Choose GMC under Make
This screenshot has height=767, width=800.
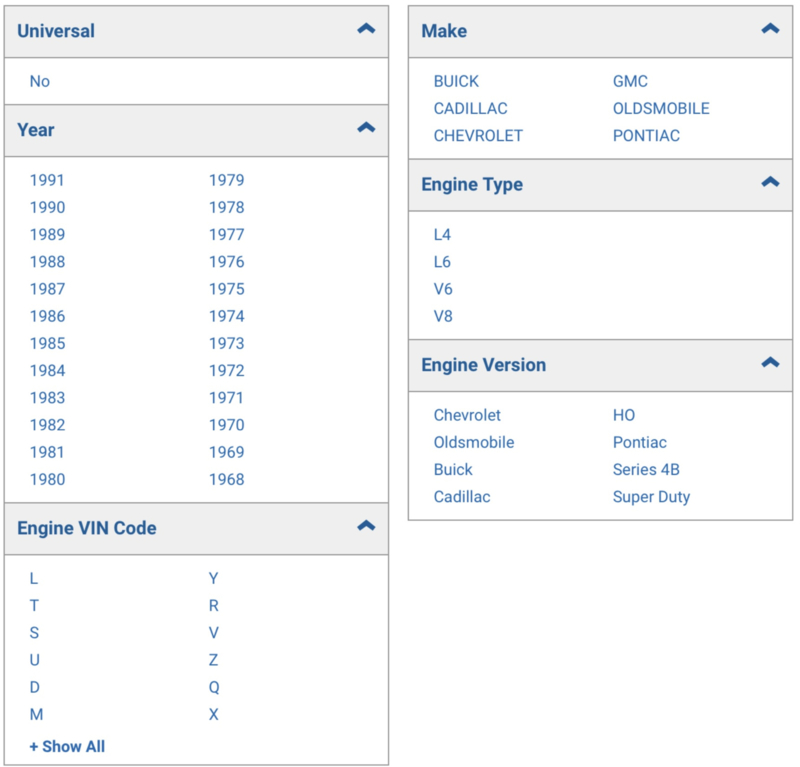coord(630,82)
